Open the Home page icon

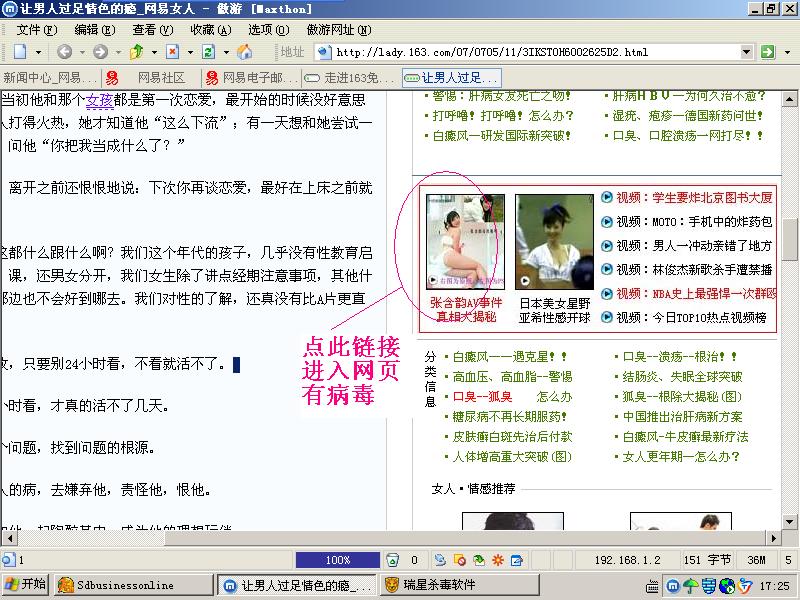(244, 52)
